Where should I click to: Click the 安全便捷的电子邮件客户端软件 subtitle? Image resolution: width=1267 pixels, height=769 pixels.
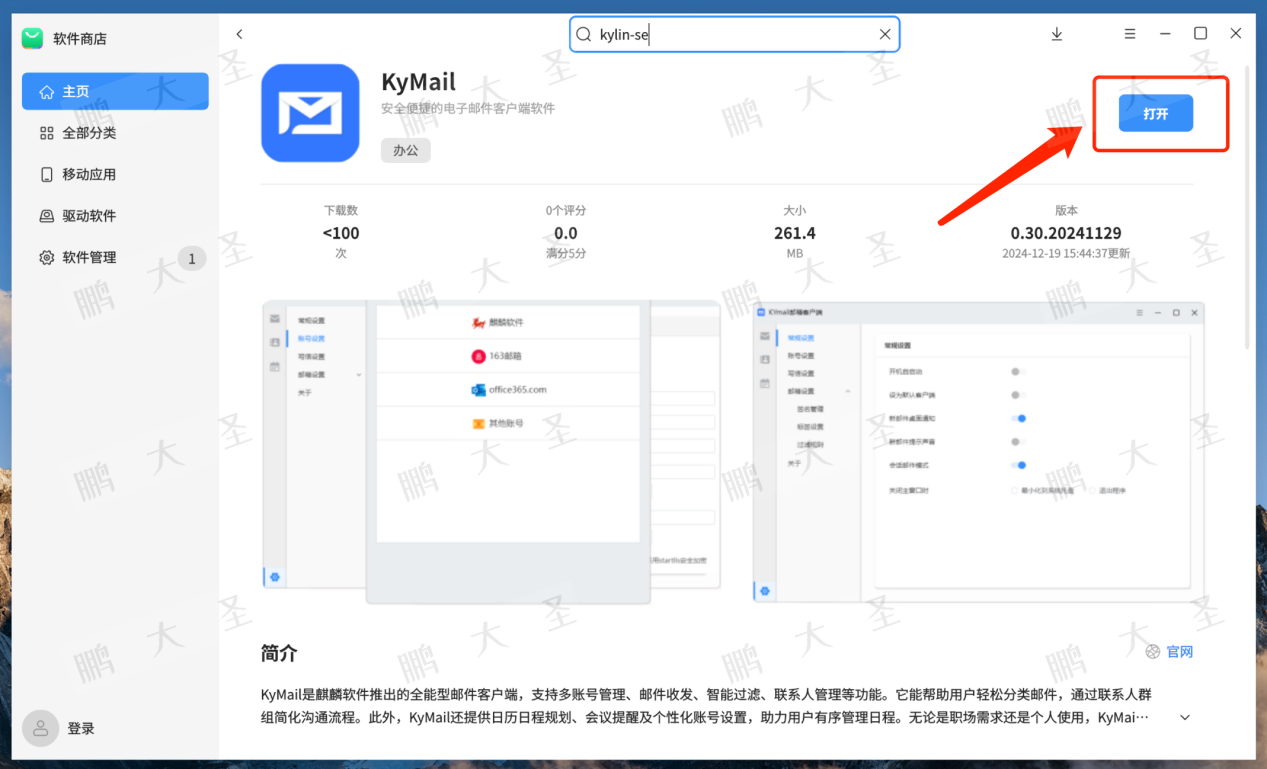468,108
